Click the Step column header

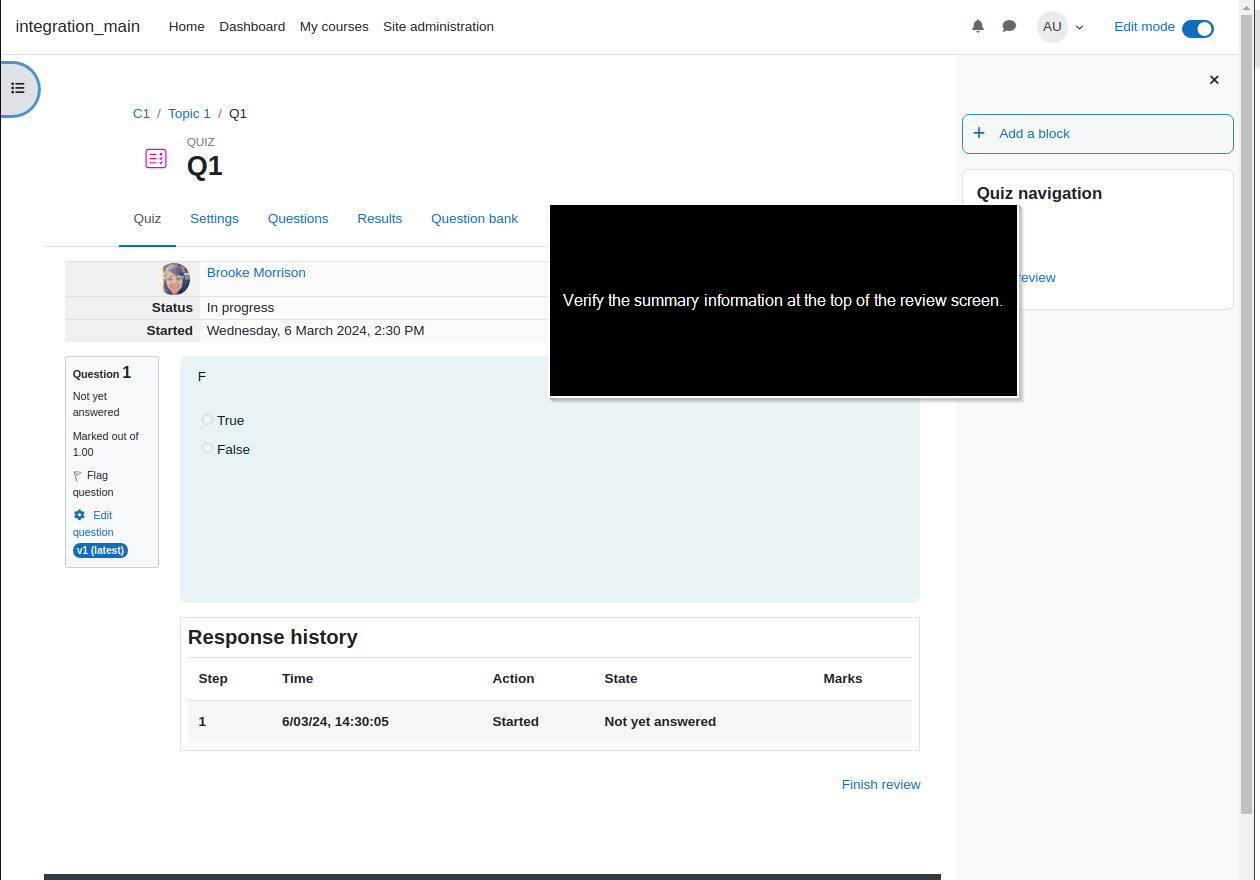pyautogui.click(x=213, y=679)
